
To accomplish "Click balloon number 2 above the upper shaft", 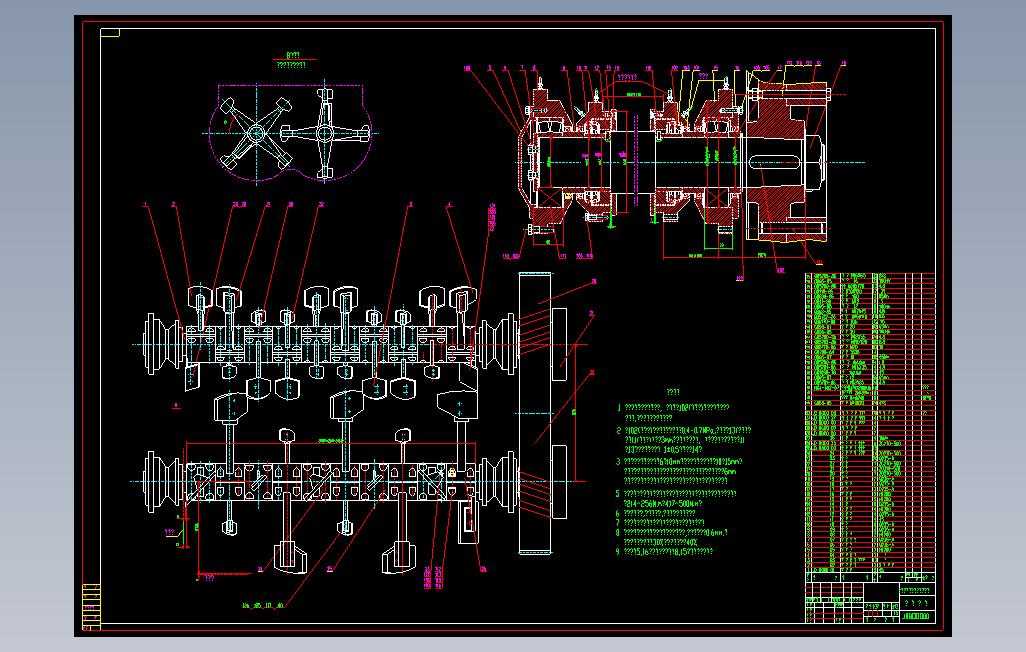I will 173,205.
